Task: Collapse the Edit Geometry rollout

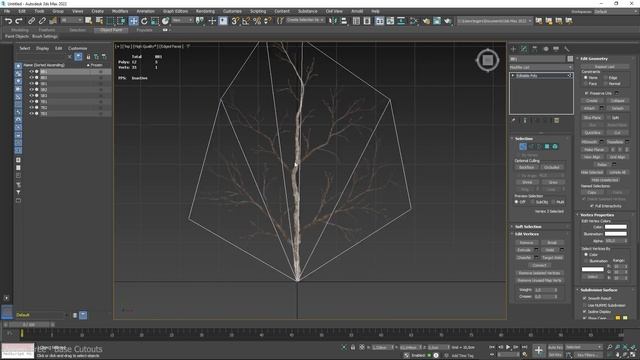Action: 594,59
